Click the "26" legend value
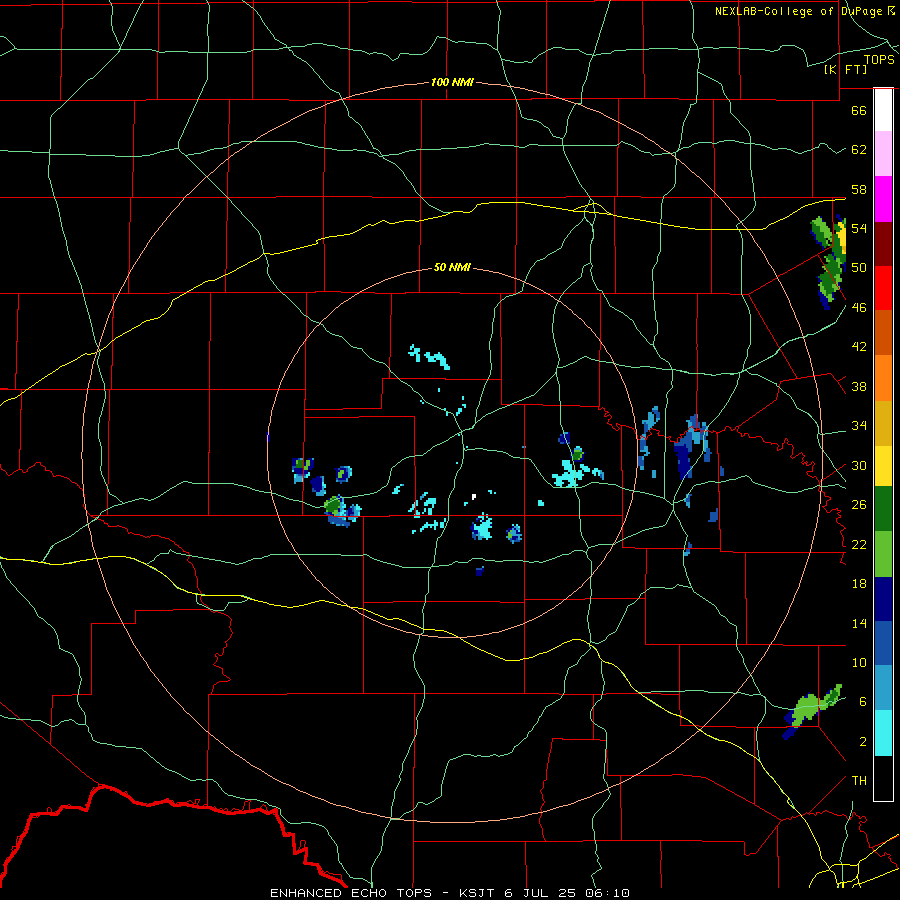 click(x=859, y=505)
